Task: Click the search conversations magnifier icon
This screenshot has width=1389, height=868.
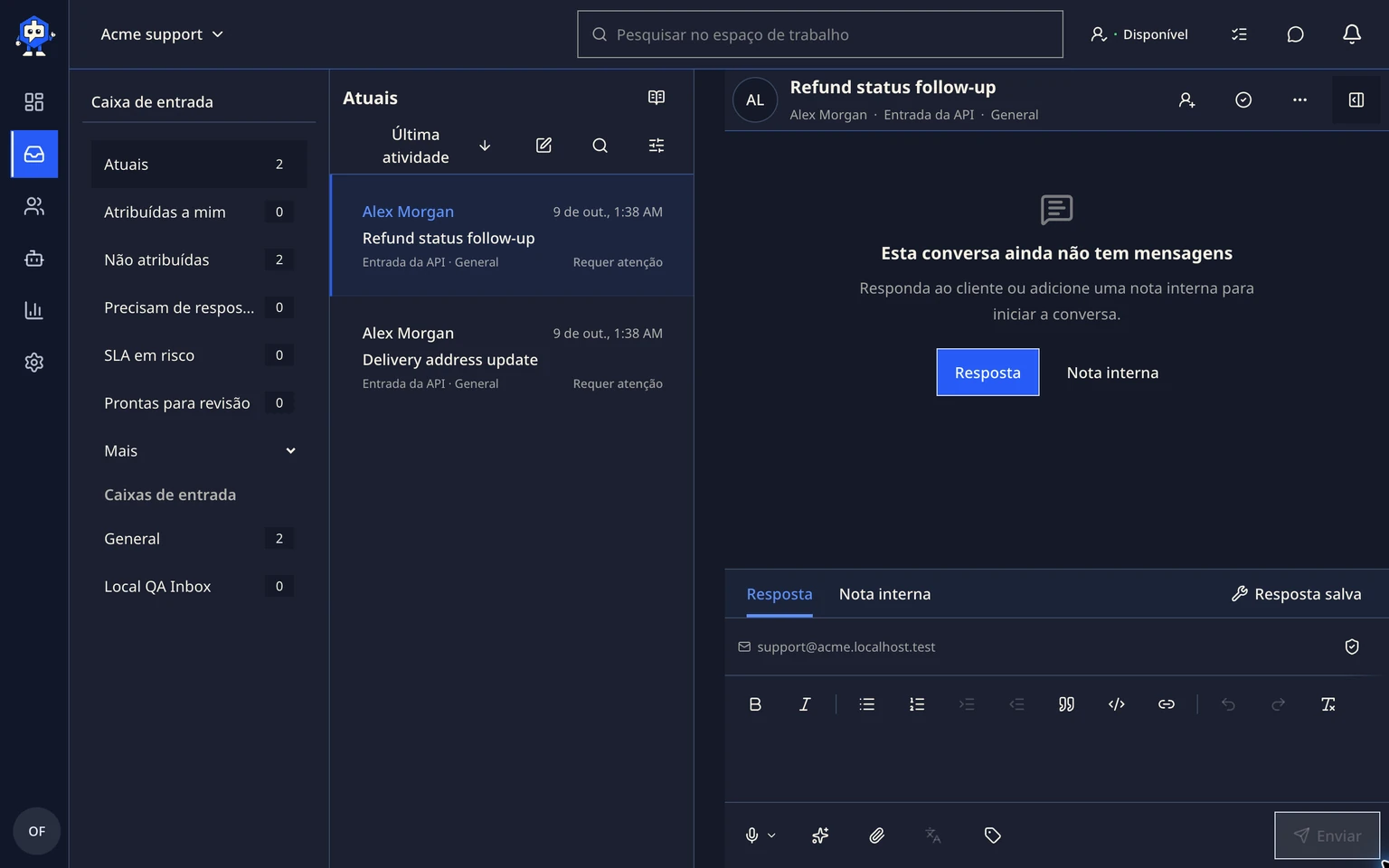Action: (x=600, y=146)
